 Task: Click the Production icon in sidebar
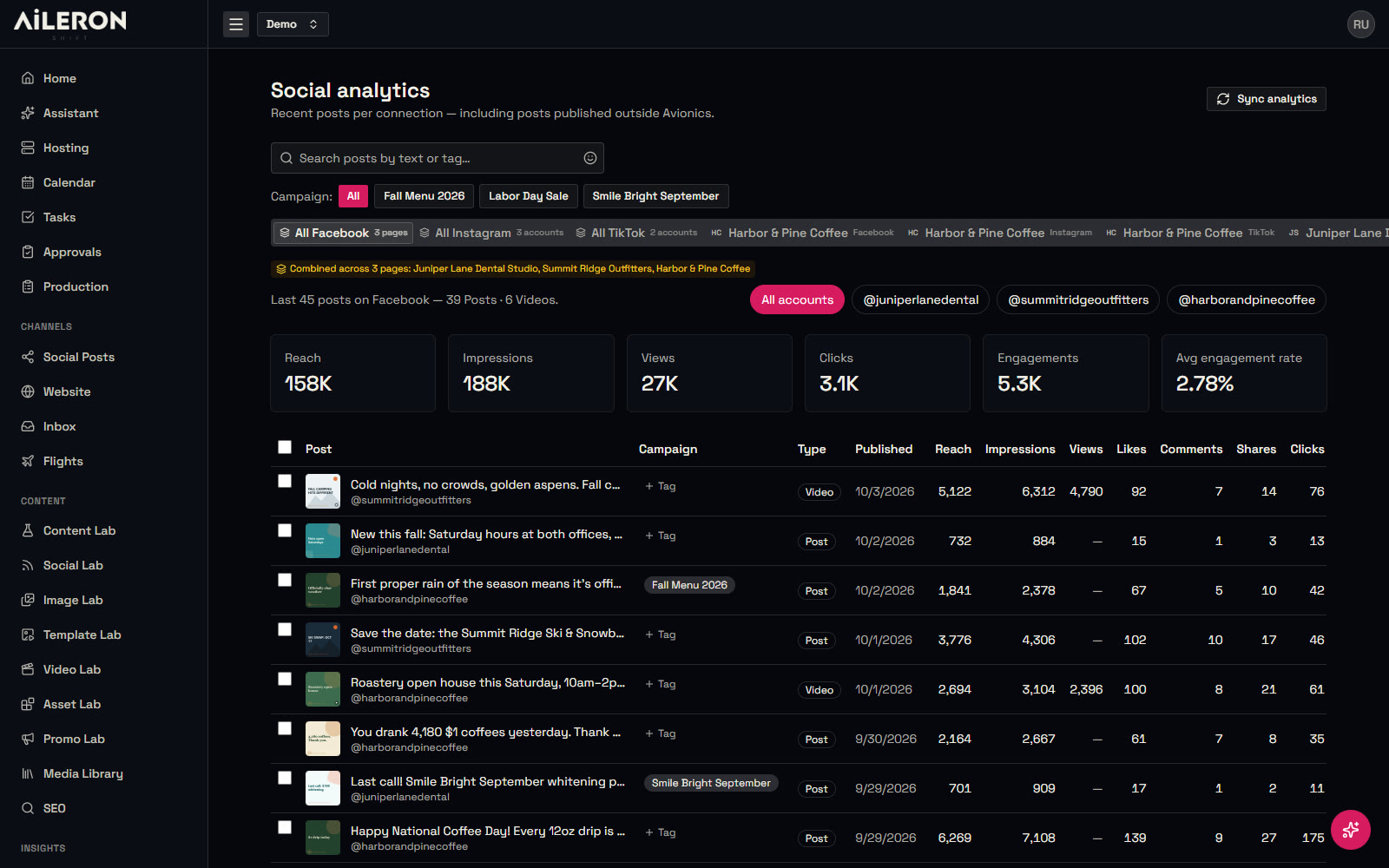tap(28, 286)
